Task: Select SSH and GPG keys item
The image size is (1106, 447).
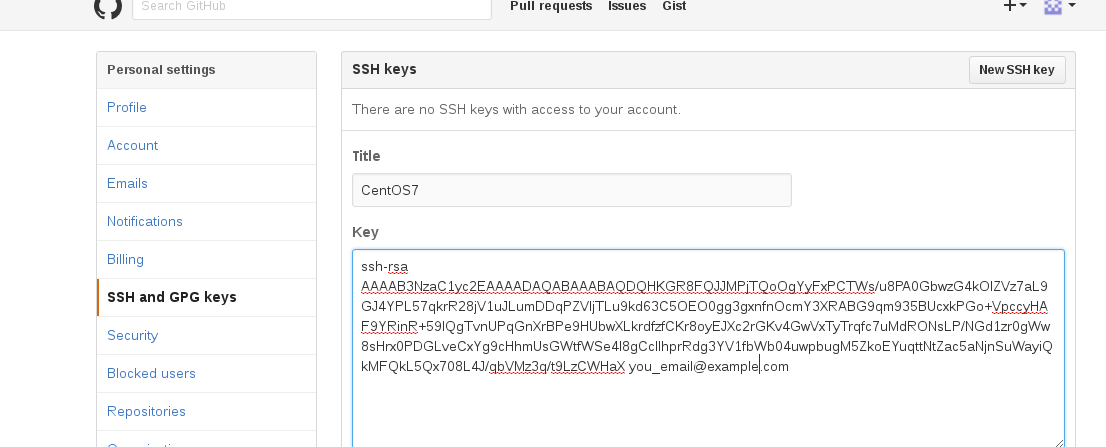Action: coord(207,298)
